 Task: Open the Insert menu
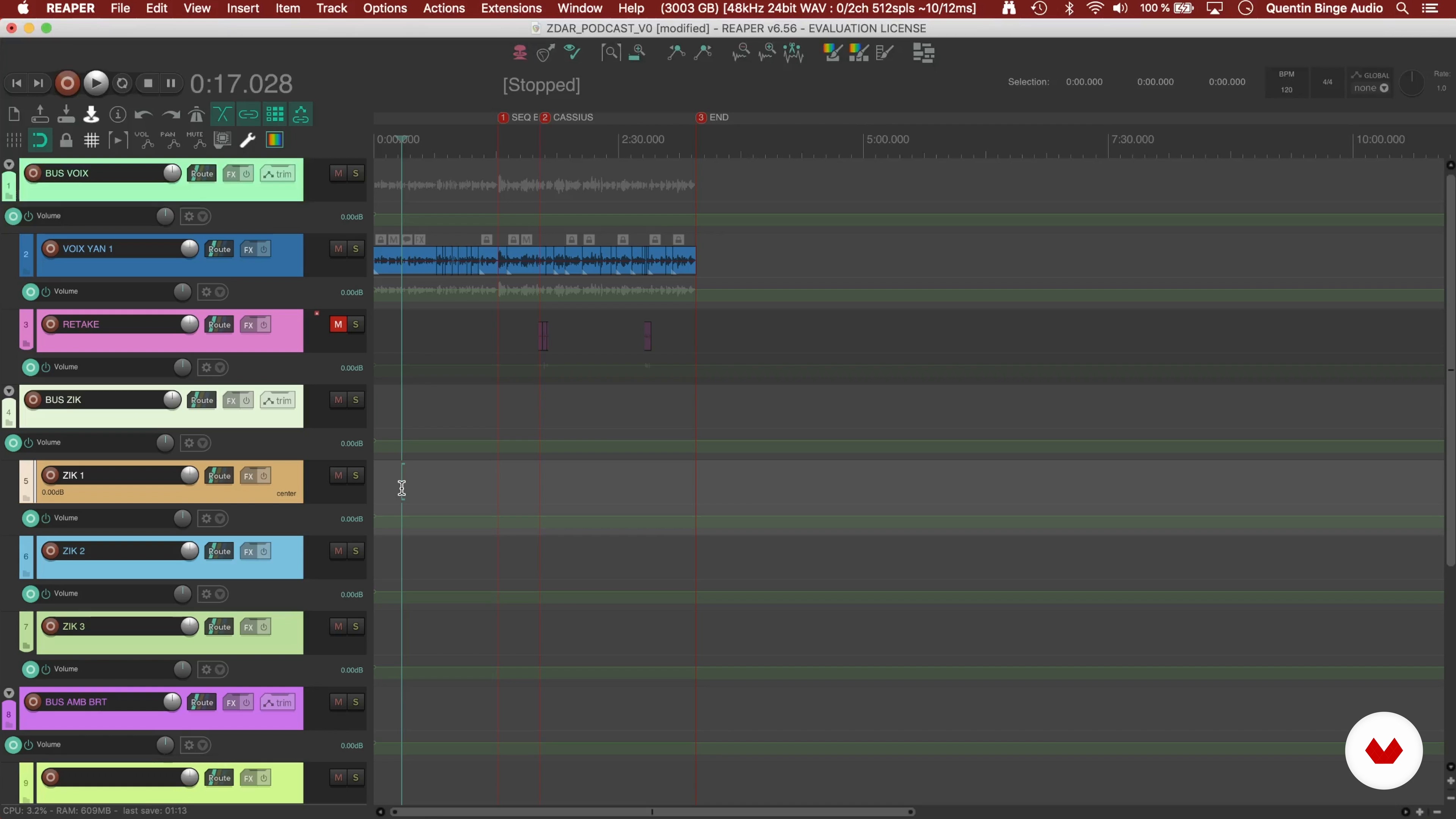pyautogui.click(x=243, y=8)
